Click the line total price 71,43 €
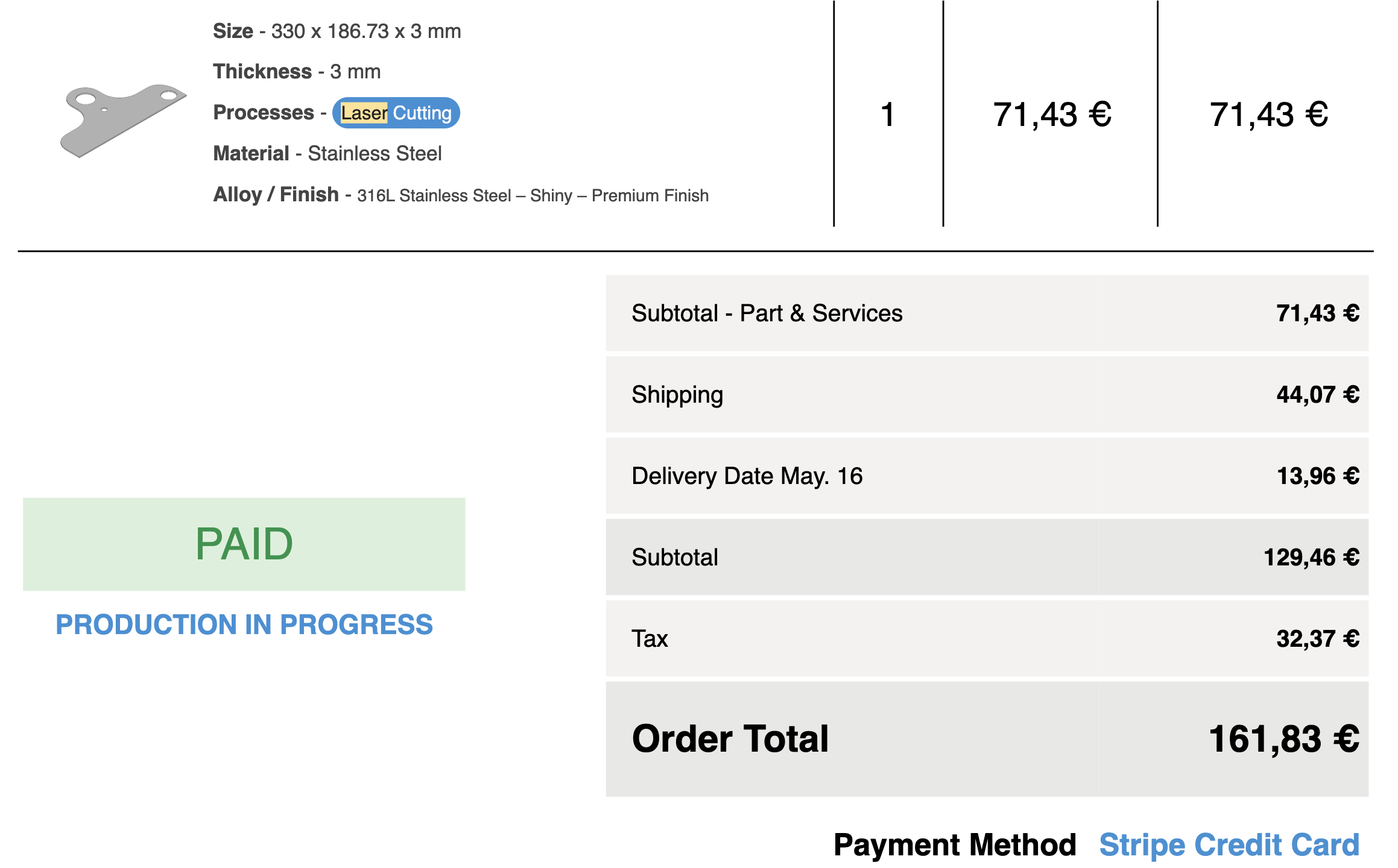Image resolution: width=1398 pixels, height=868 pixels. (x=1269, y=115)
